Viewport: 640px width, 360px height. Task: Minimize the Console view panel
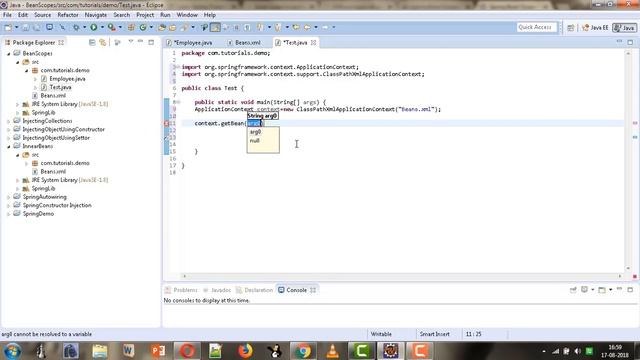click(619, 289)
